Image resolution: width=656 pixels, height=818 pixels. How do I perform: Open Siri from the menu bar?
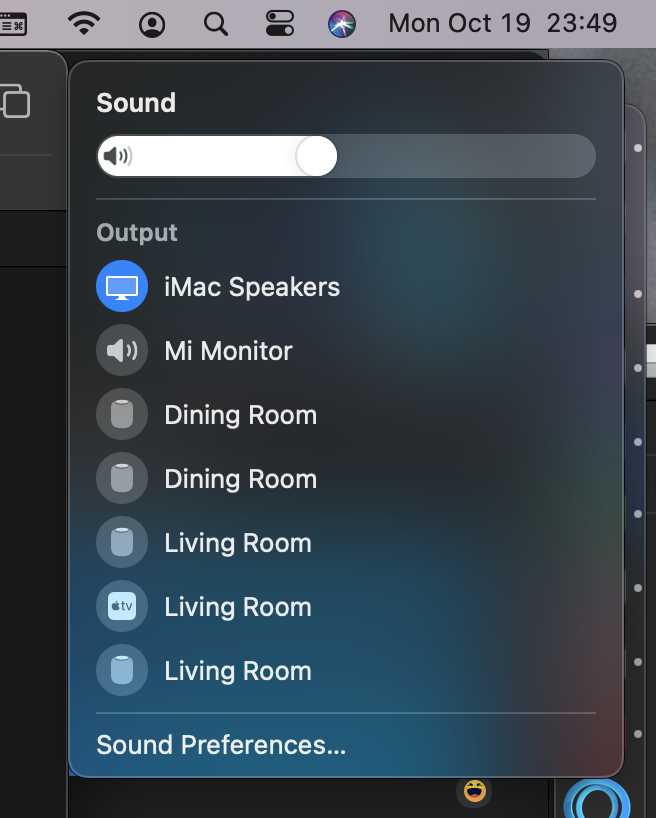point(342,24)
